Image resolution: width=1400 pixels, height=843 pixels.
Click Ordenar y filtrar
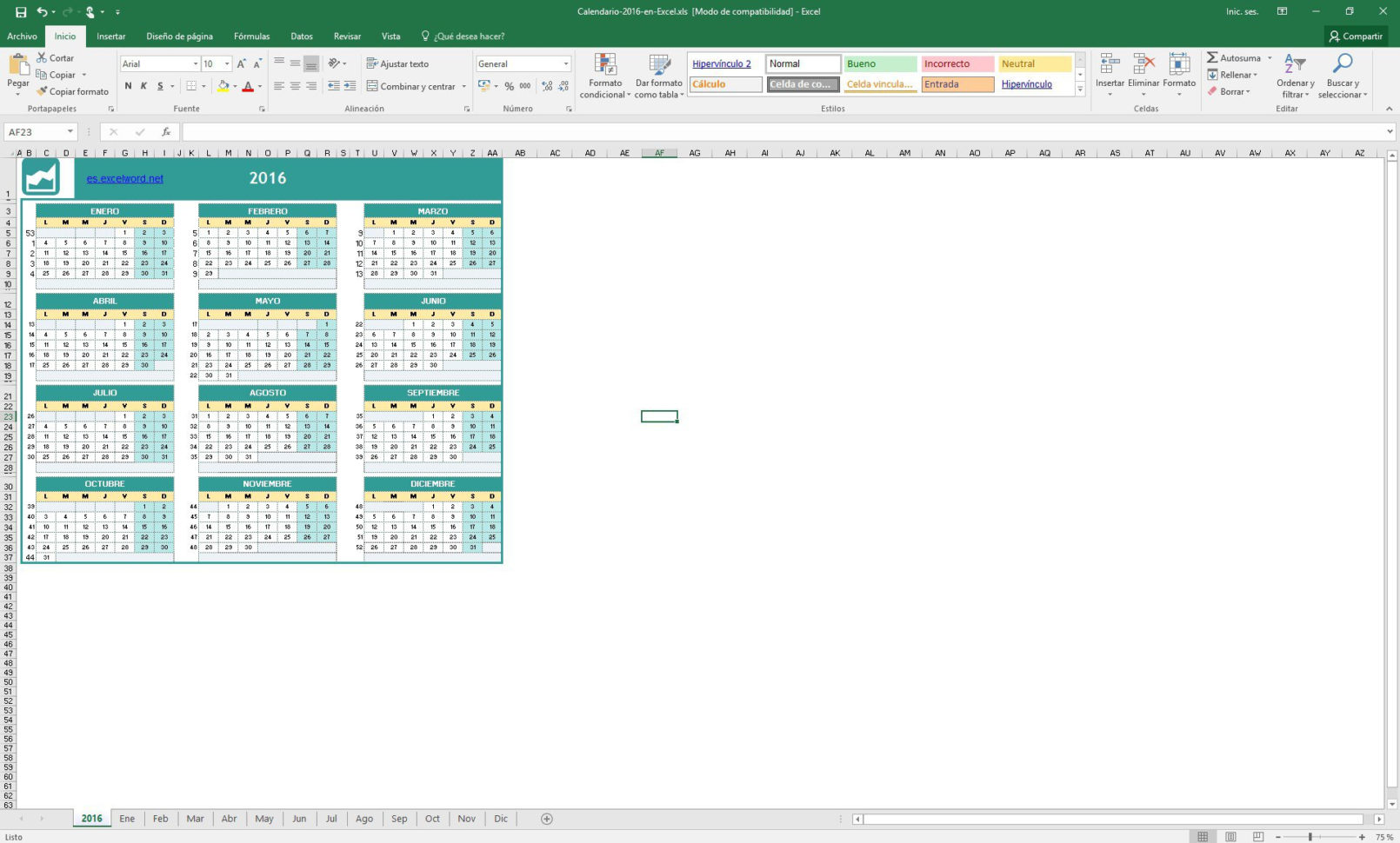(1295, 76)
